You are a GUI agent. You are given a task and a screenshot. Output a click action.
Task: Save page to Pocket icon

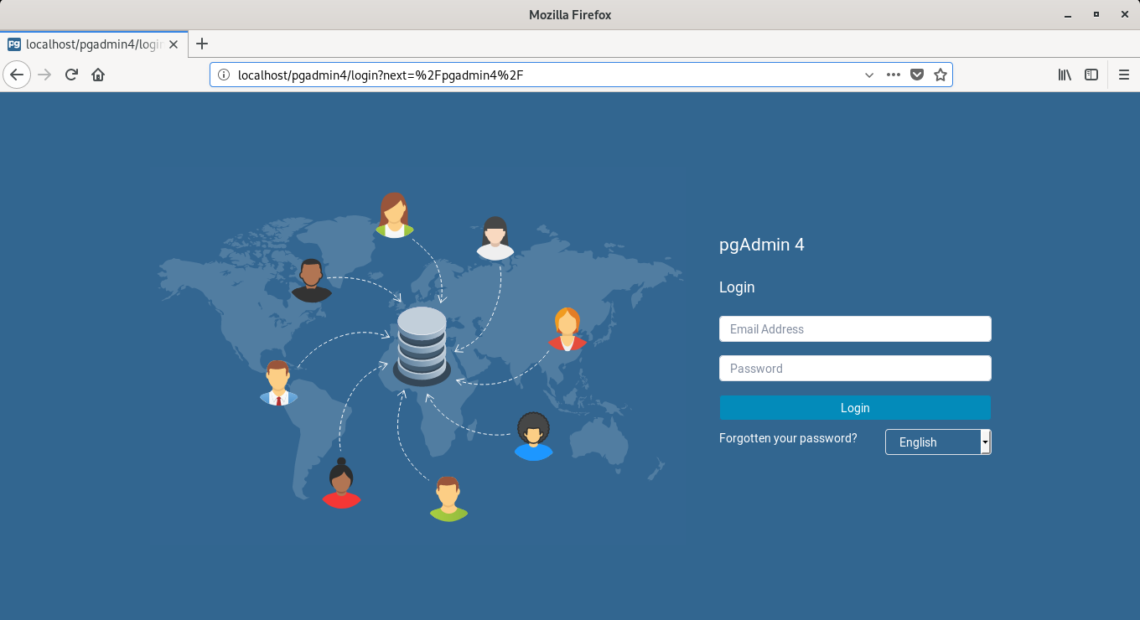[917, 75]
